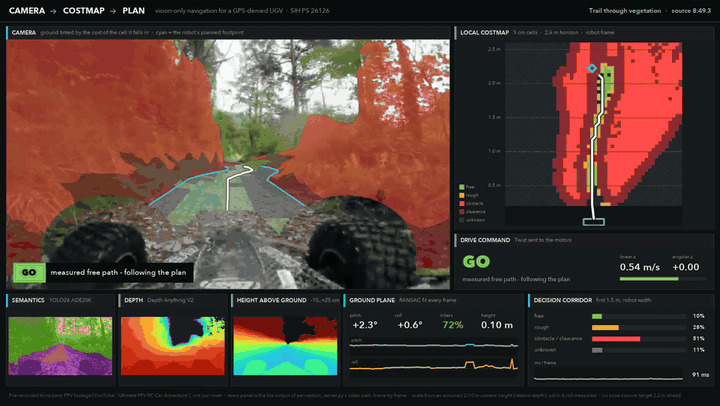Viewport: 720px width, 406px height.
Task: Click the 'PLAN' title in top header
Action: [x=133, y=11]
